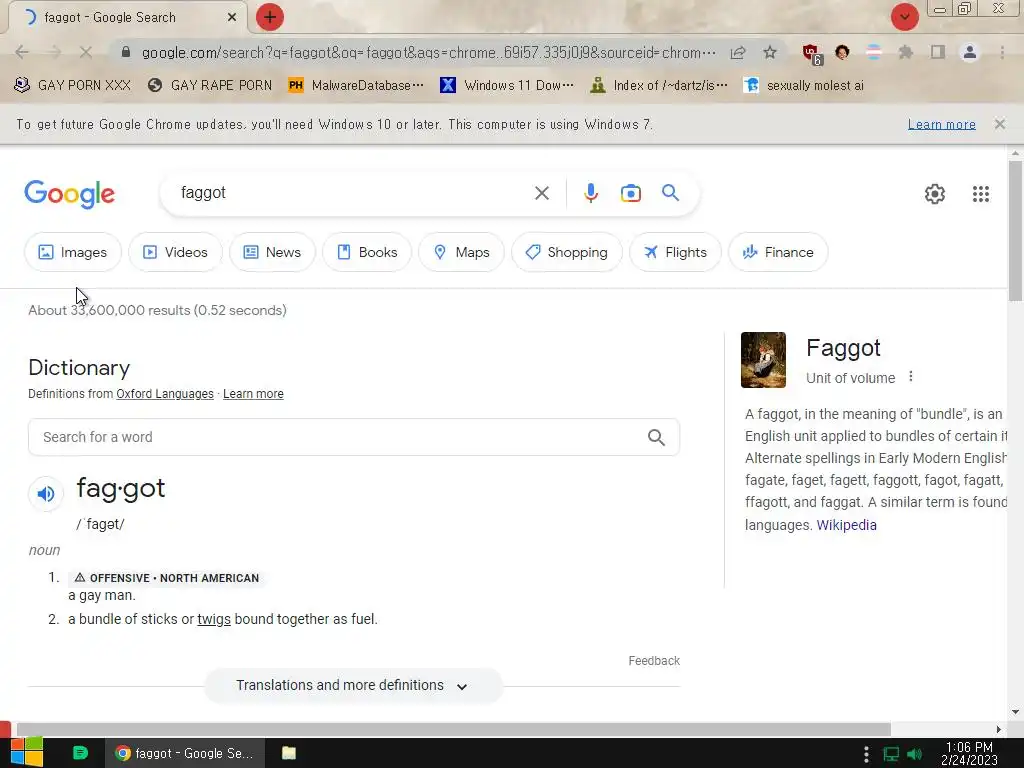Dismiss the Chrome update infobar
Screen dimensions: 1024x768
pyautogui.click(x=999, y=124)
